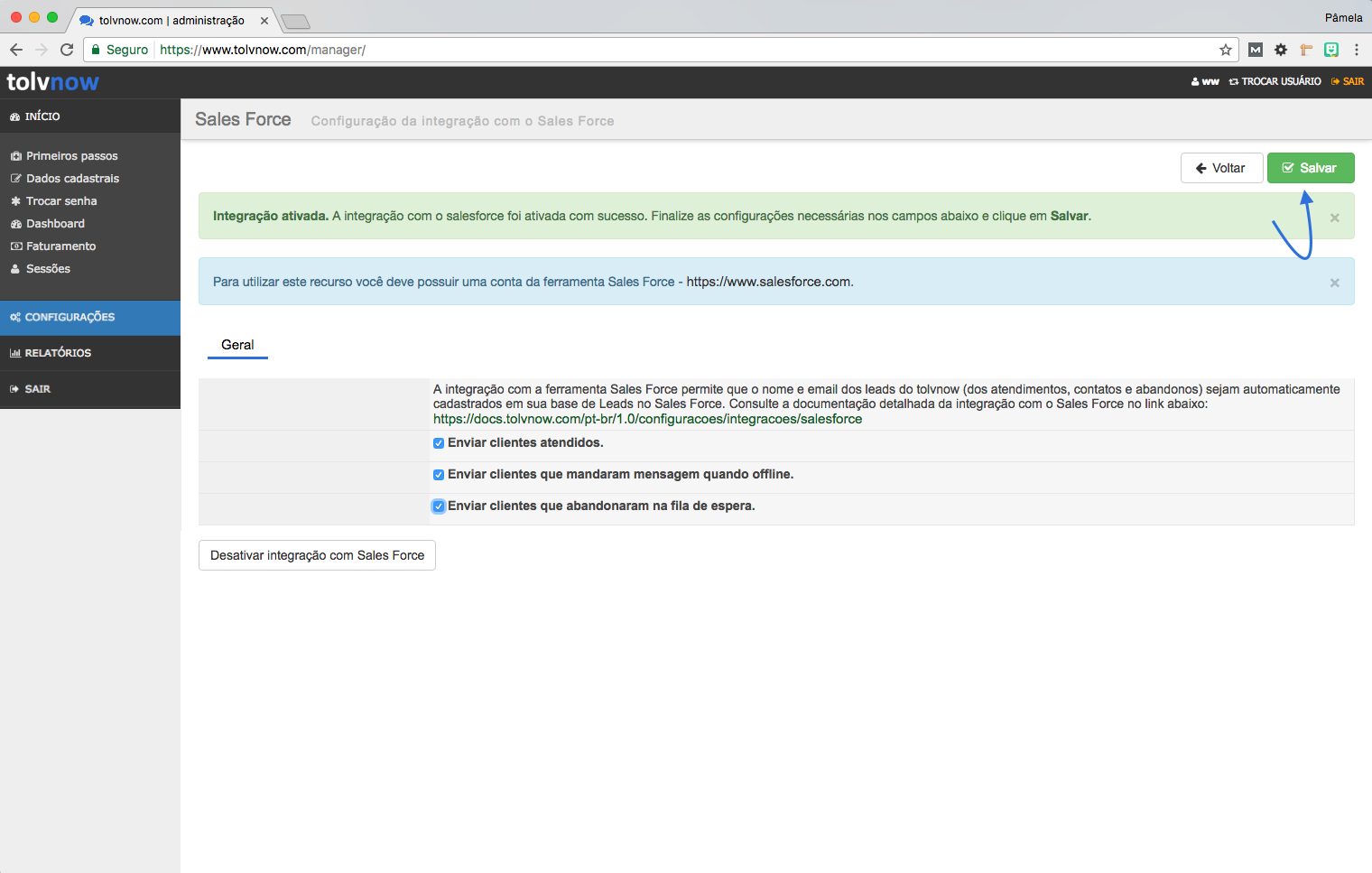This screenshot has height=873, width=1372.
Task: Click the browser forward arrow
Action: (42, 50)
